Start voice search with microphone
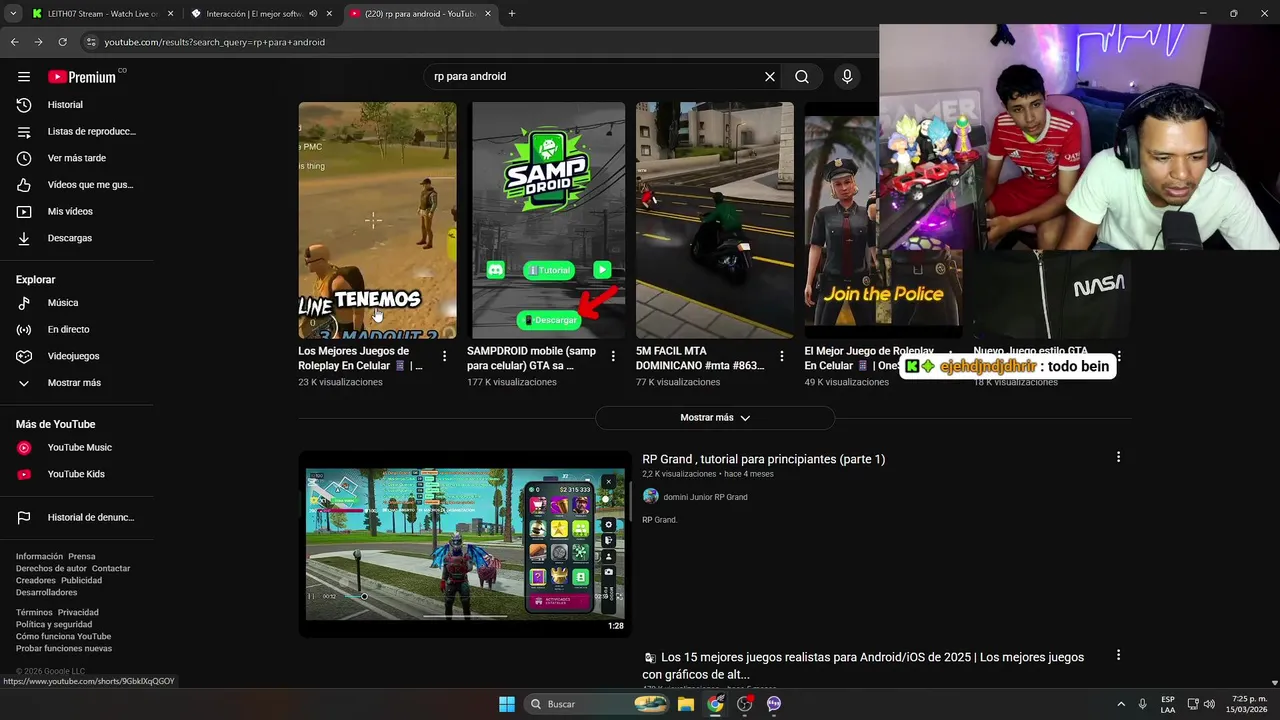The width and height of the screenshot is (1280, 720). 847,77
